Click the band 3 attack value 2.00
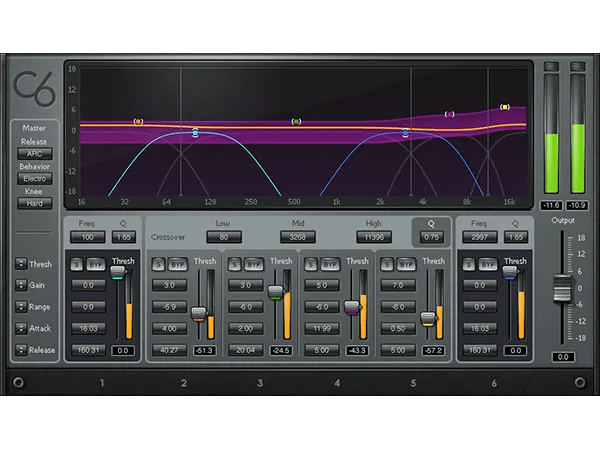The image size is (600, 450). (x=246, y=329)
